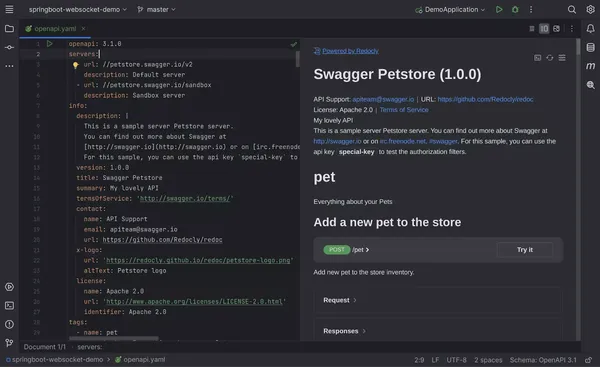Viewport: 600px width, 367px height.
Task: Open the Maven tool window
Action: pos(590,66)
